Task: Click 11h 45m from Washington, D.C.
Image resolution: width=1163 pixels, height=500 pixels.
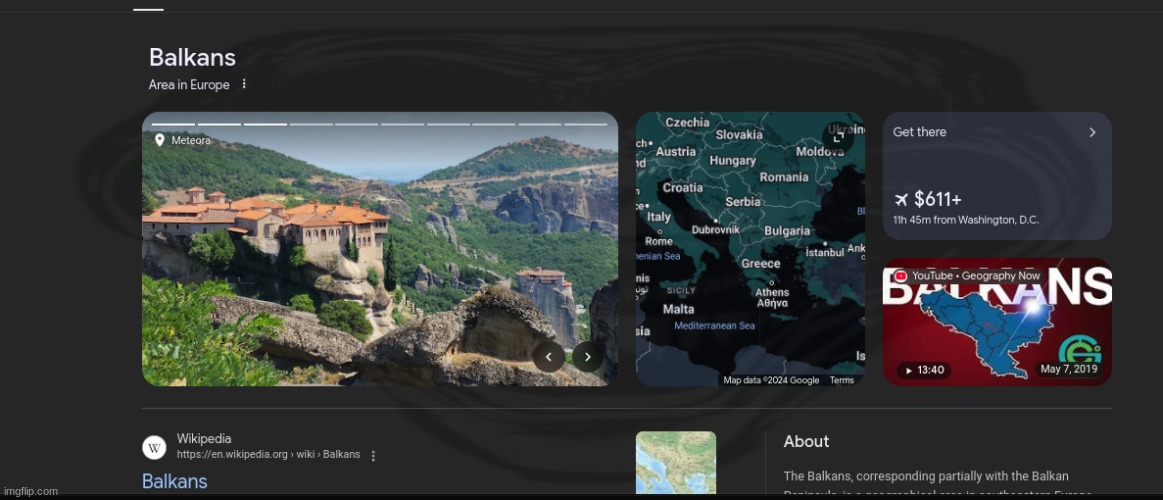Action: point(966,220)
